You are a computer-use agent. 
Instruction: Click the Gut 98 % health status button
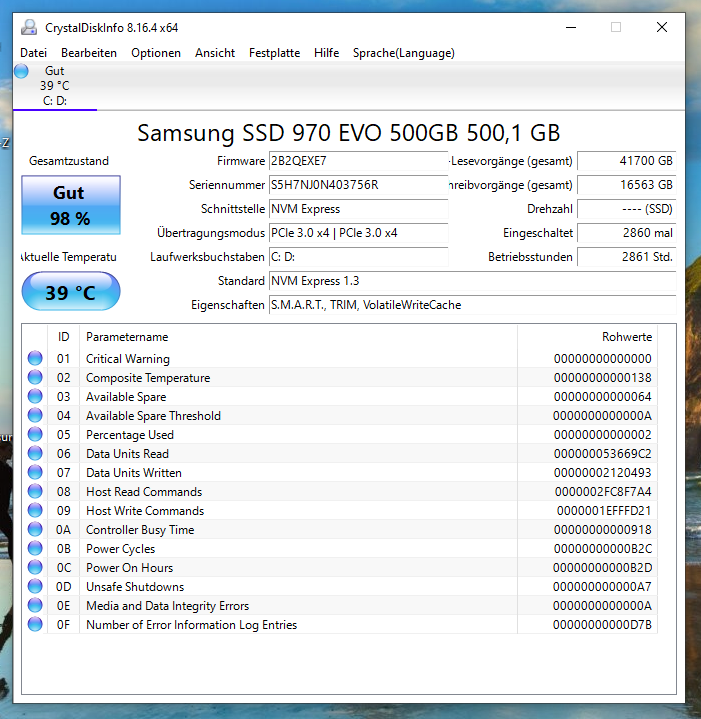click(71, 205)
